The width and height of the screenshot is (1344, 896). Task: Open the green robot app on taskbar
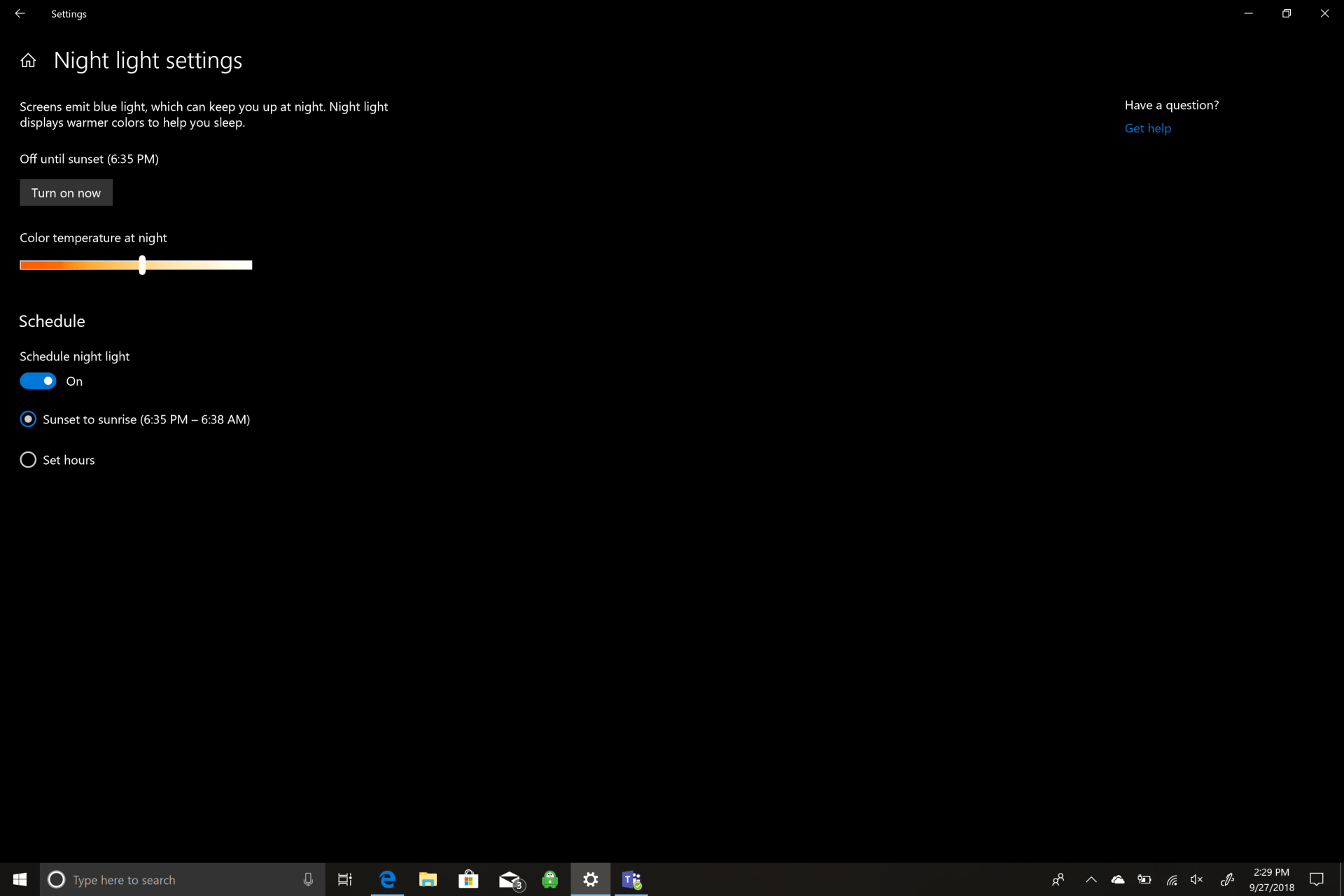pos(550,879)
